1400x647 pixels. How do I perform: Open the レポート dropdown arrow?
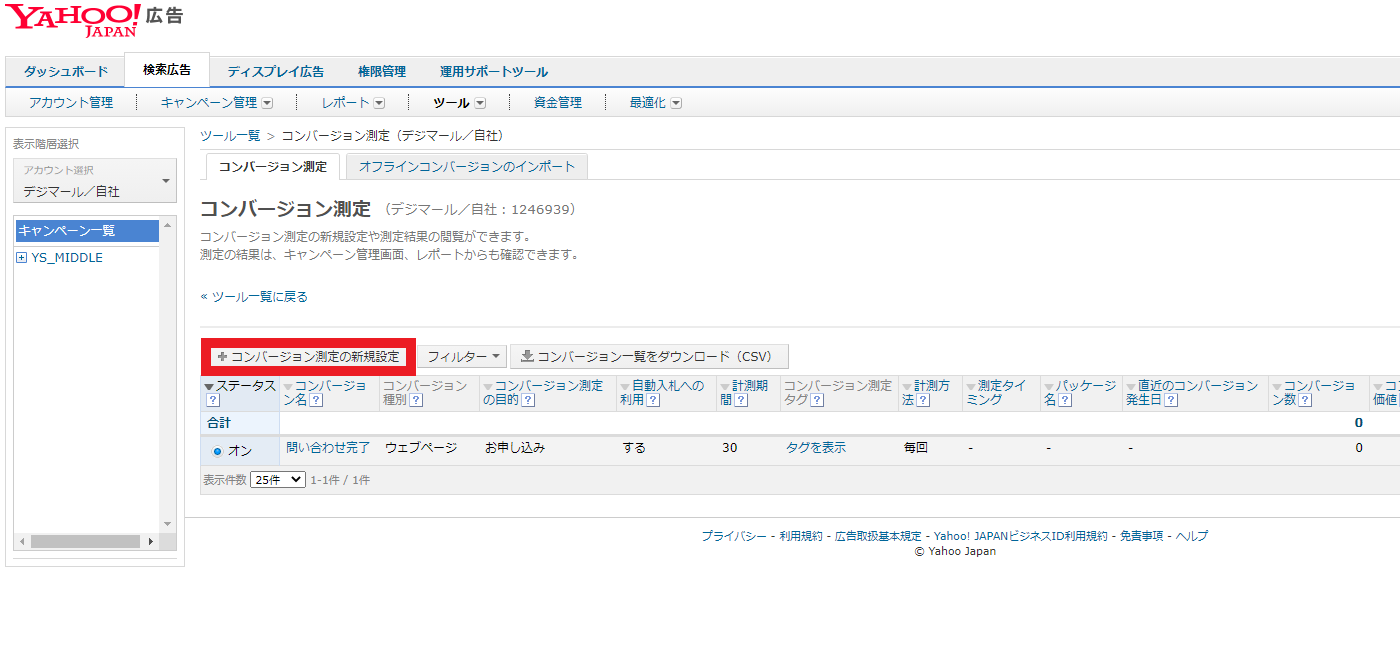coord(379,103)
